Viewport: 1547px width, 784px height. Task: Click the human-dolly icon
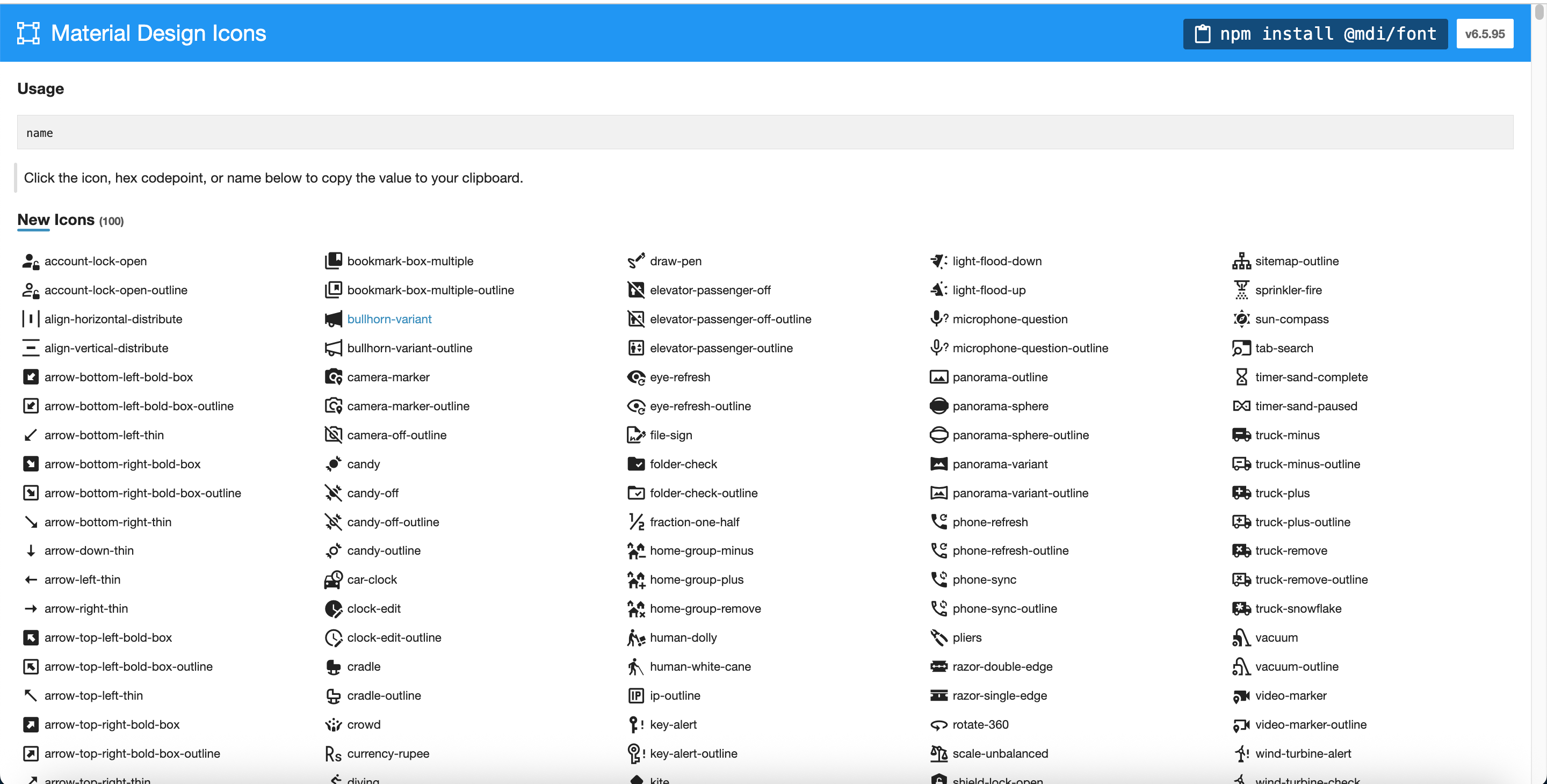pyautogui.click(x=635, y=637)
